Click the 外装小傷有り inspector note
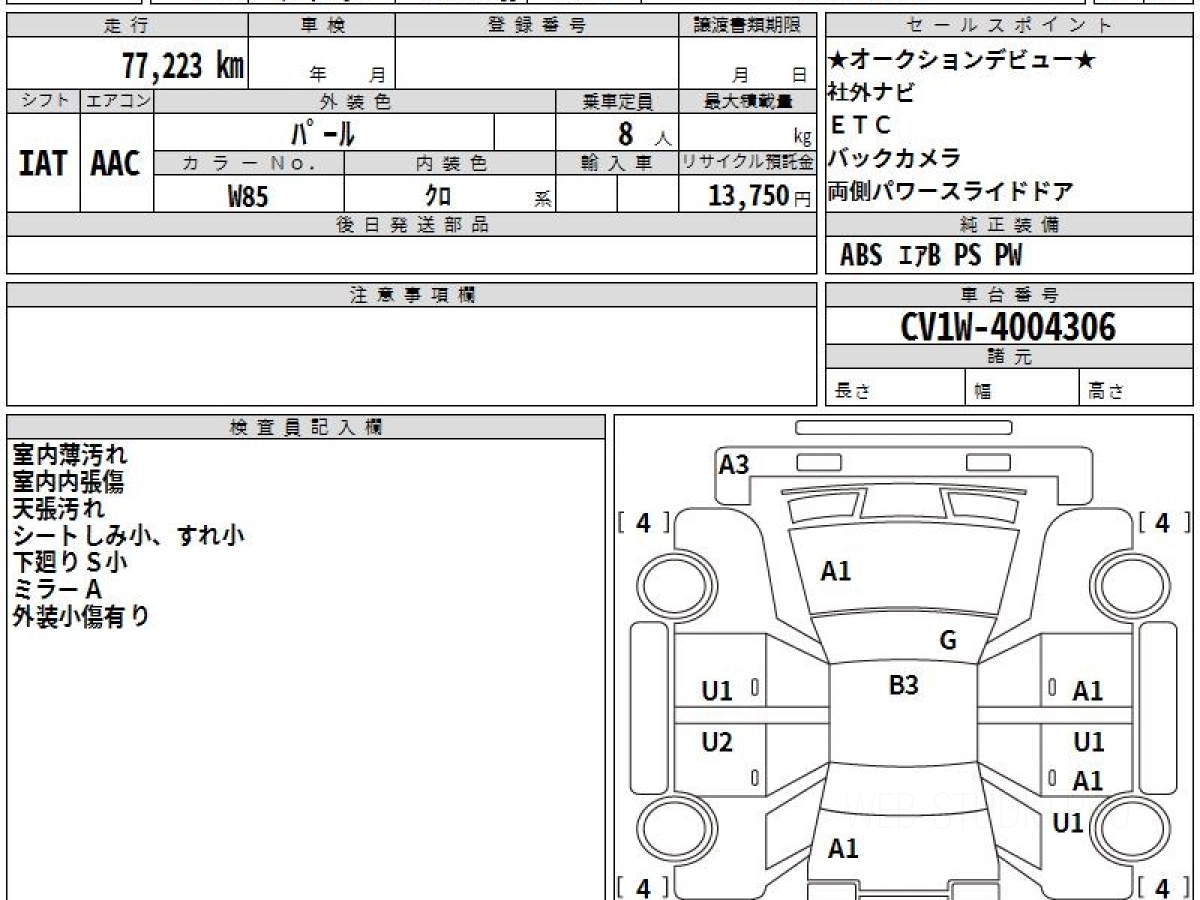Viewport: 1200px width, 900px height. [x=81, y=617]
